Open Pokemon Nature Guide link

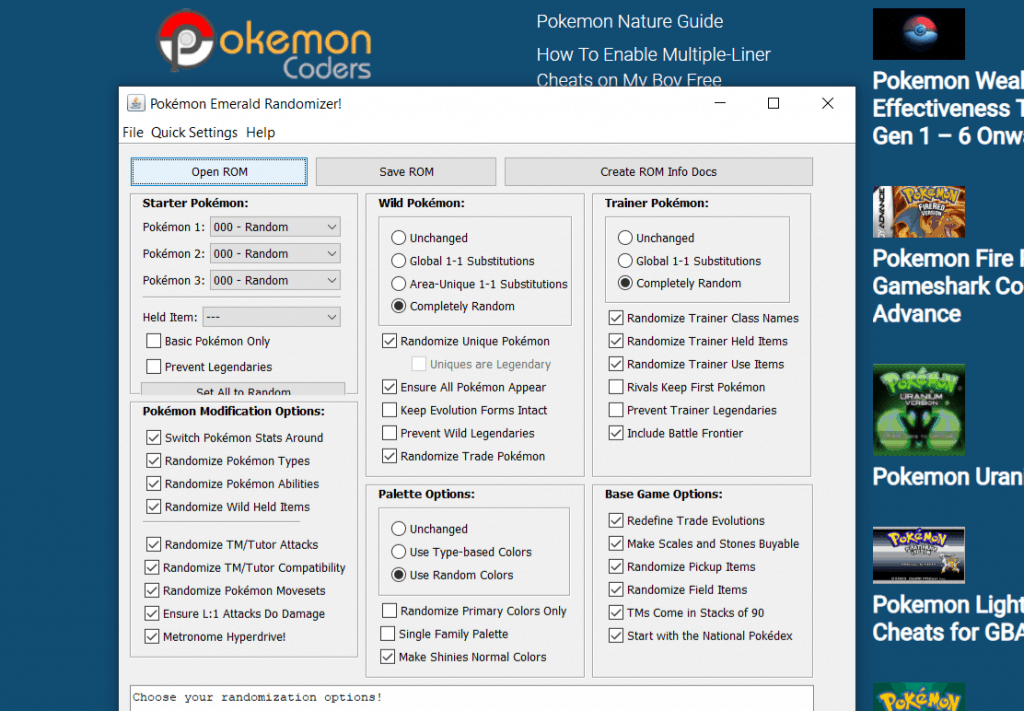pos(630,22)
